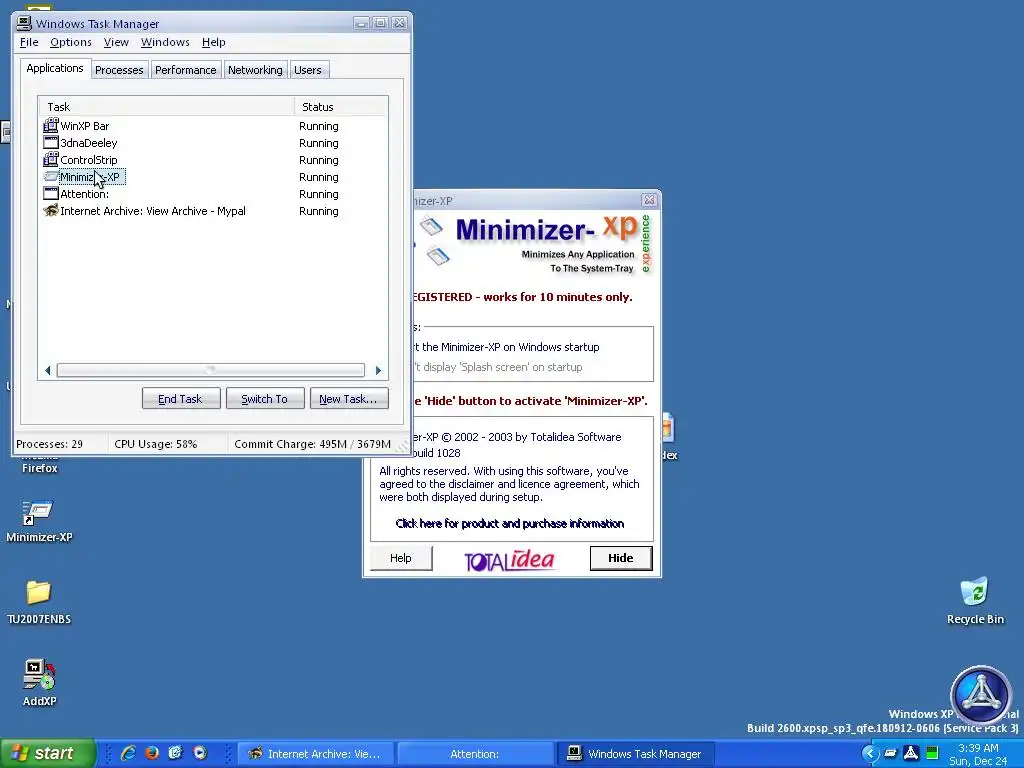Click WinXP Bar task icon

pos(50,125)
